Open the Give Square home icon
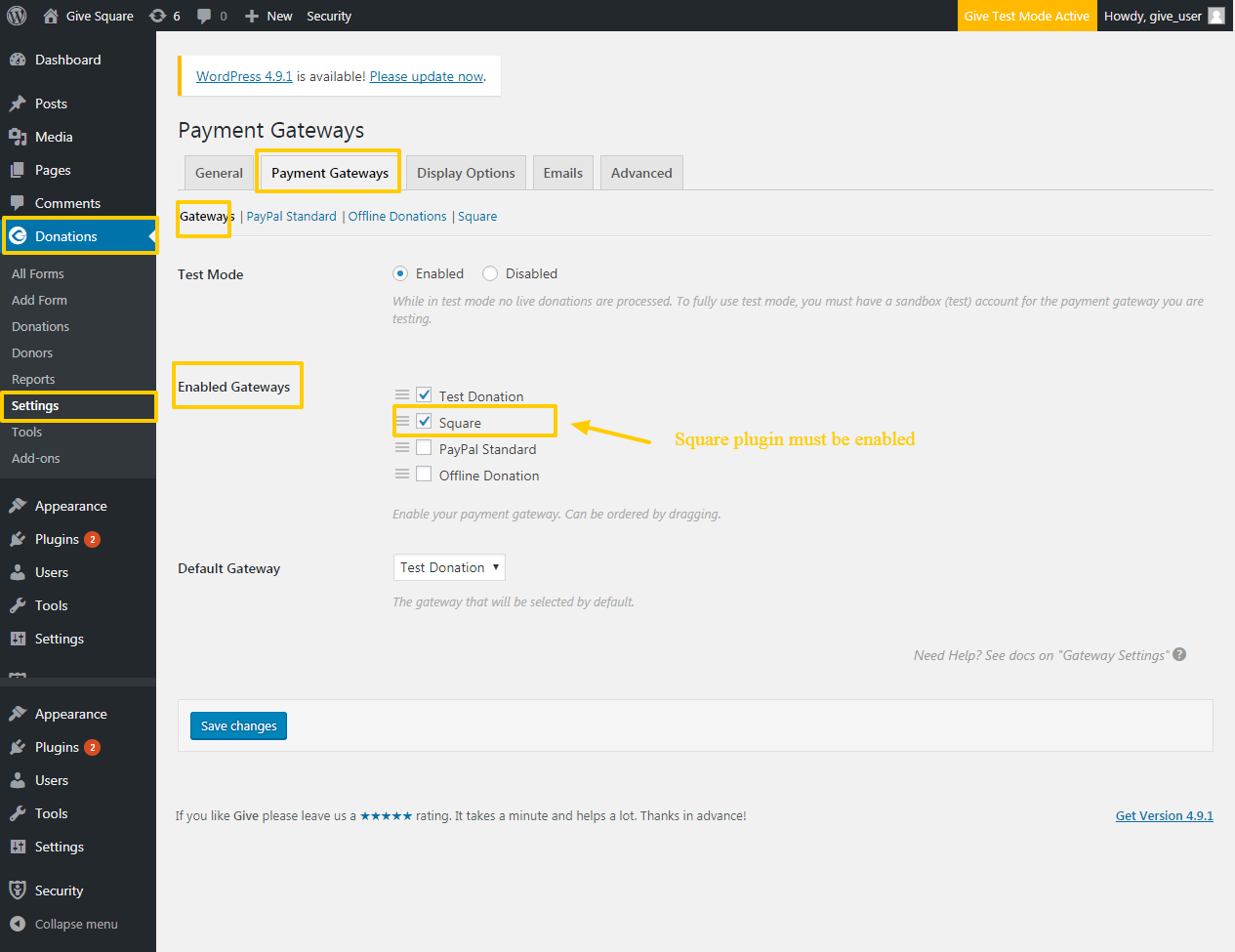This screenshot has width=1235, height=952. click(51, 16)
